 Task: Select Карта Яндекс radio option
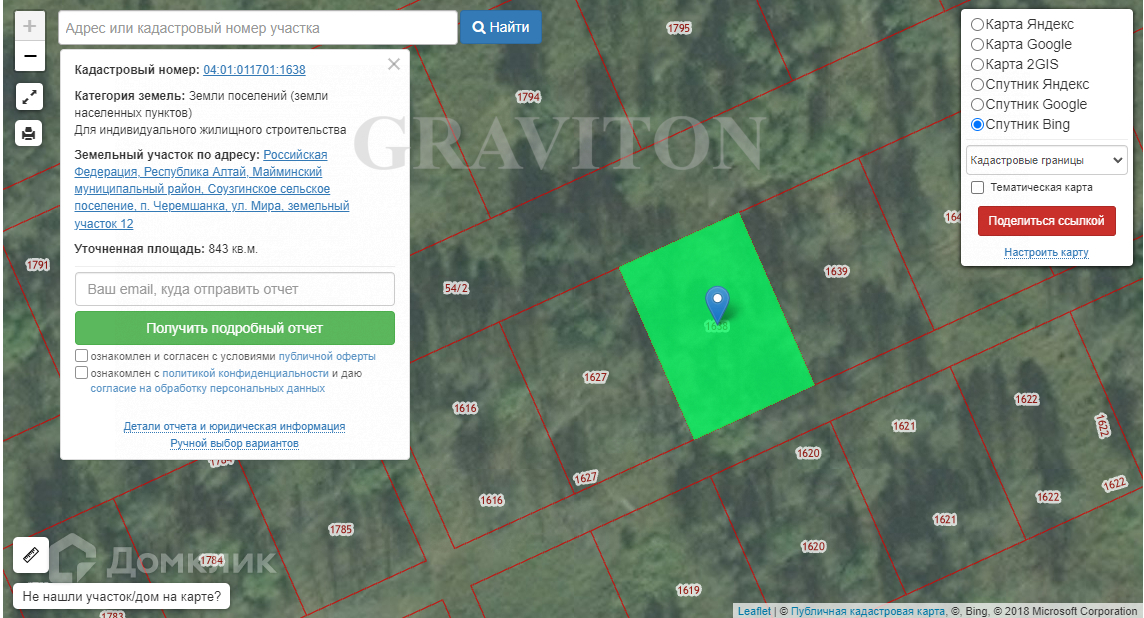978,24
